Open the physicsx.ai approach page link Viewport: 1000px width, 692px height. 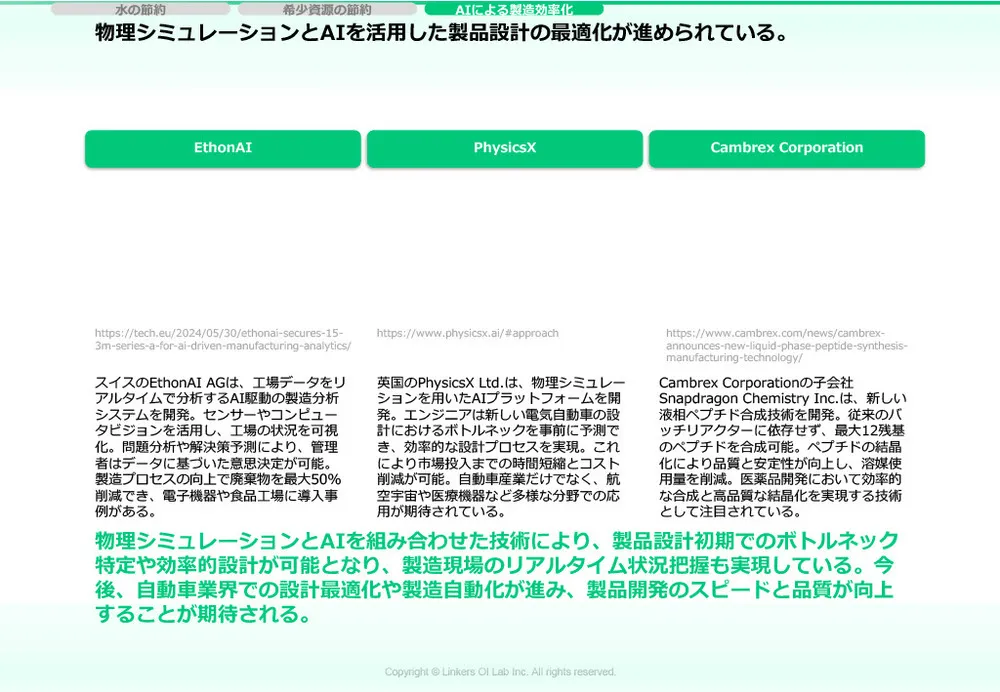click(x=467, y=333)
